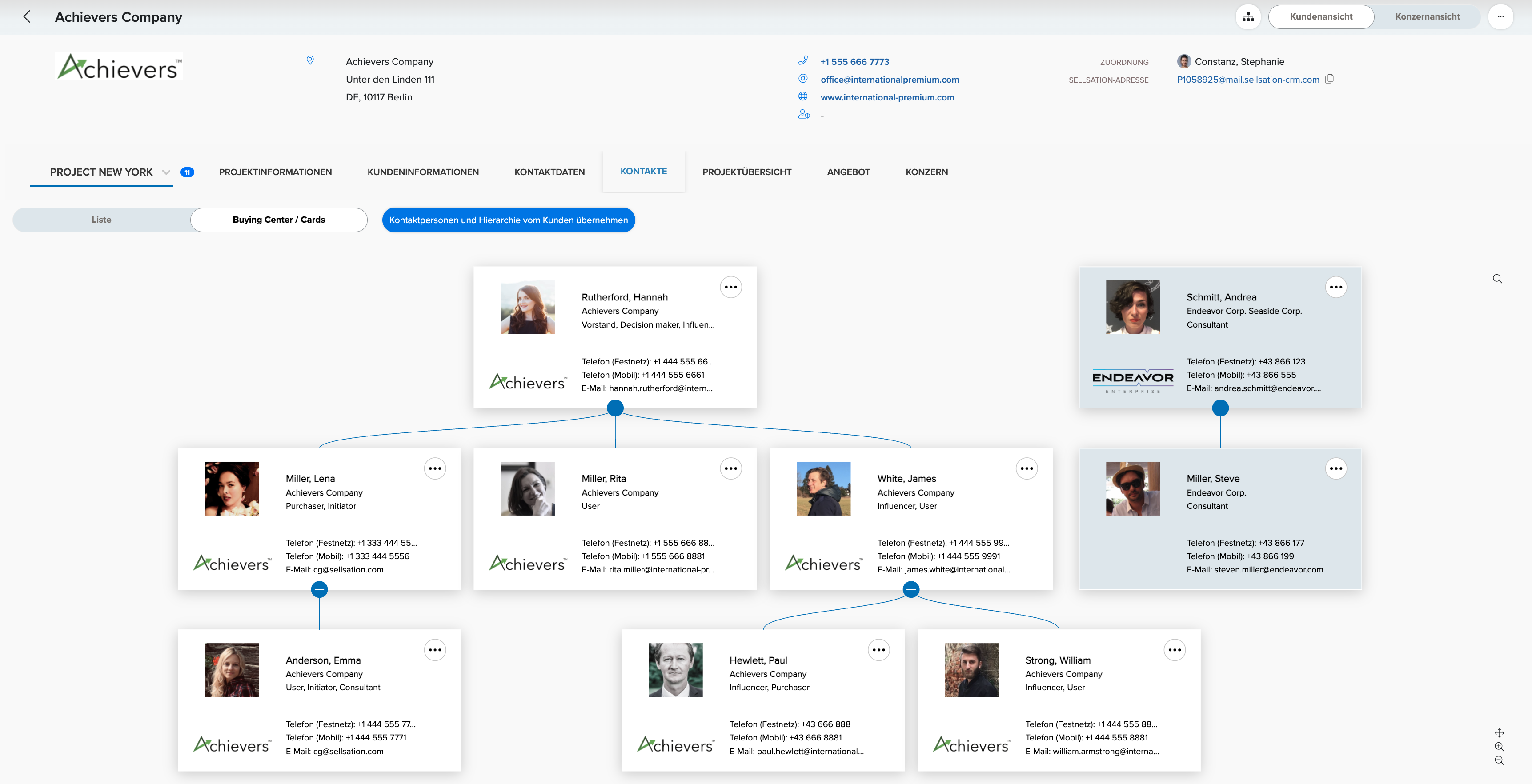Switch to Kundenansicht view
This screenshot has height=784, width=1532.
1321,16
